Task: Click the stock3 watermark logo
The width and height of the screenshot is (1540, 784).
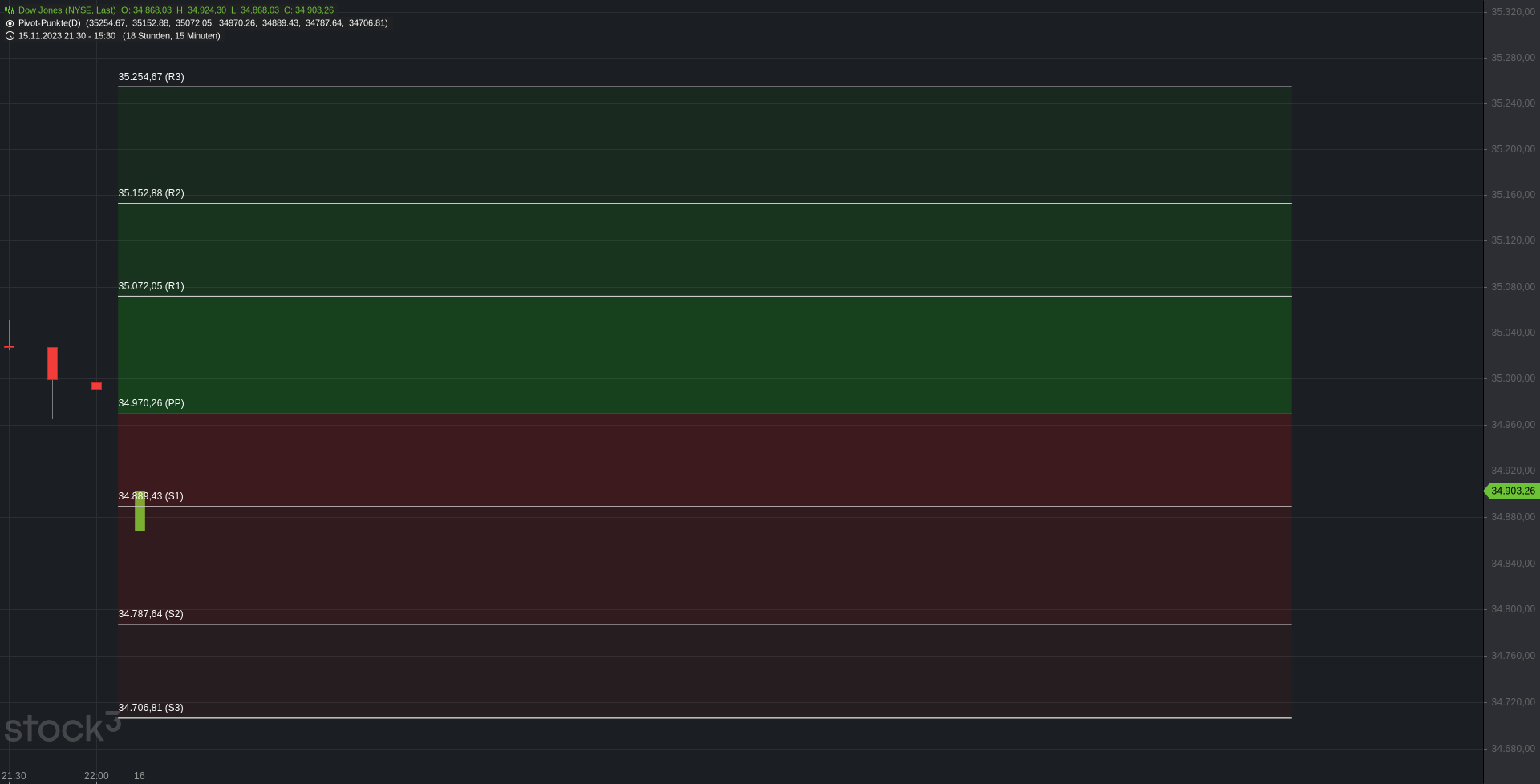Action: point(63,727)
